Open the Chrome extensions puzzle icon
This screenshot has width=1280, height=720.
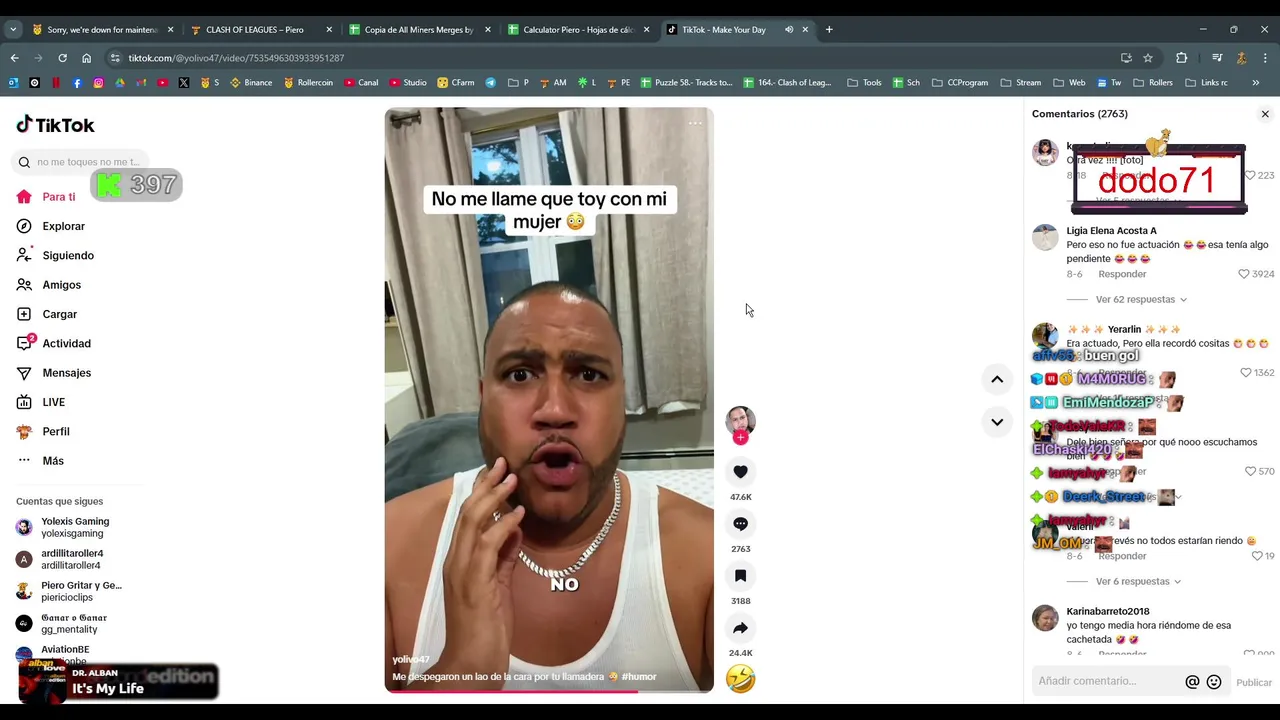pos(1181,58)
